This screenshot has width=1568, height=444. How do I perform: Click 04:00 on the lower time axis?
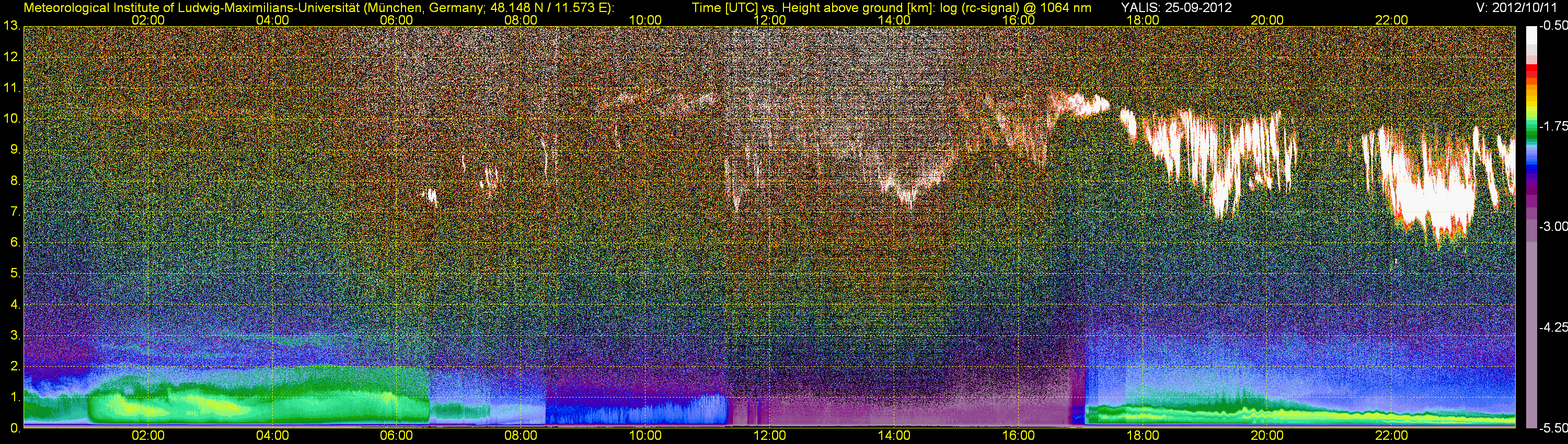272,436
